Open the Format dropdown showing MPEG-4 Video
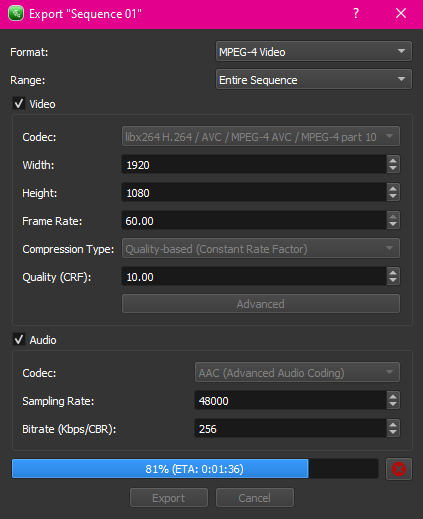Screen dimensions: 423x519 pyautogui.click(x=314, y=52)
